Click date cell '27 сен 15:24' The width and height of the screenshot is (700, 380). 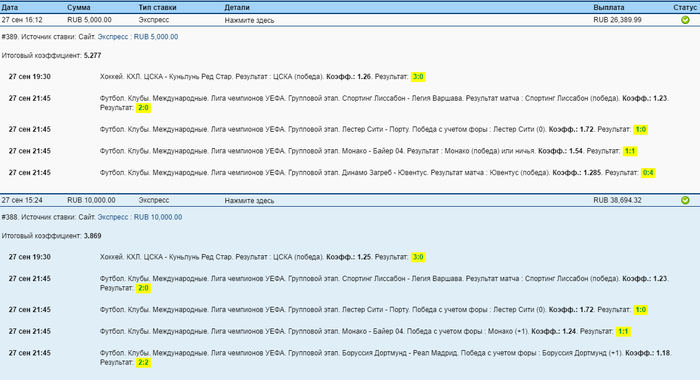(22, 200)
